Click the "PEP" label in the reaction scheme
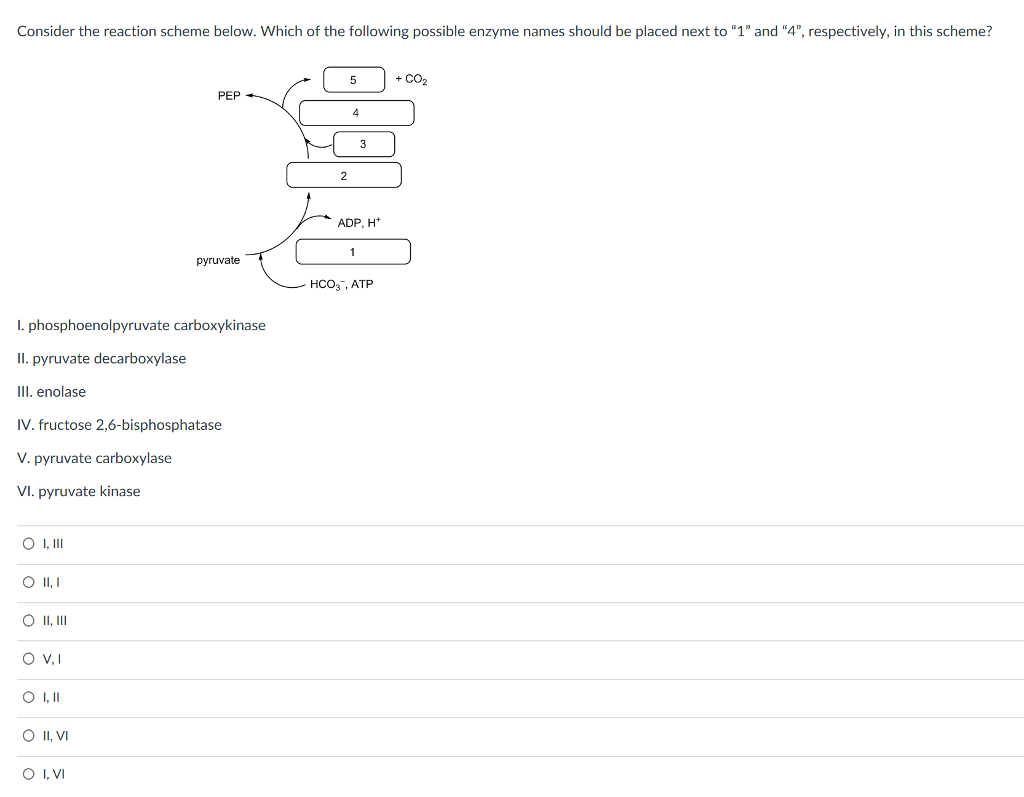Viewport: 1024px width, 797px height. [x=228, y=96]
